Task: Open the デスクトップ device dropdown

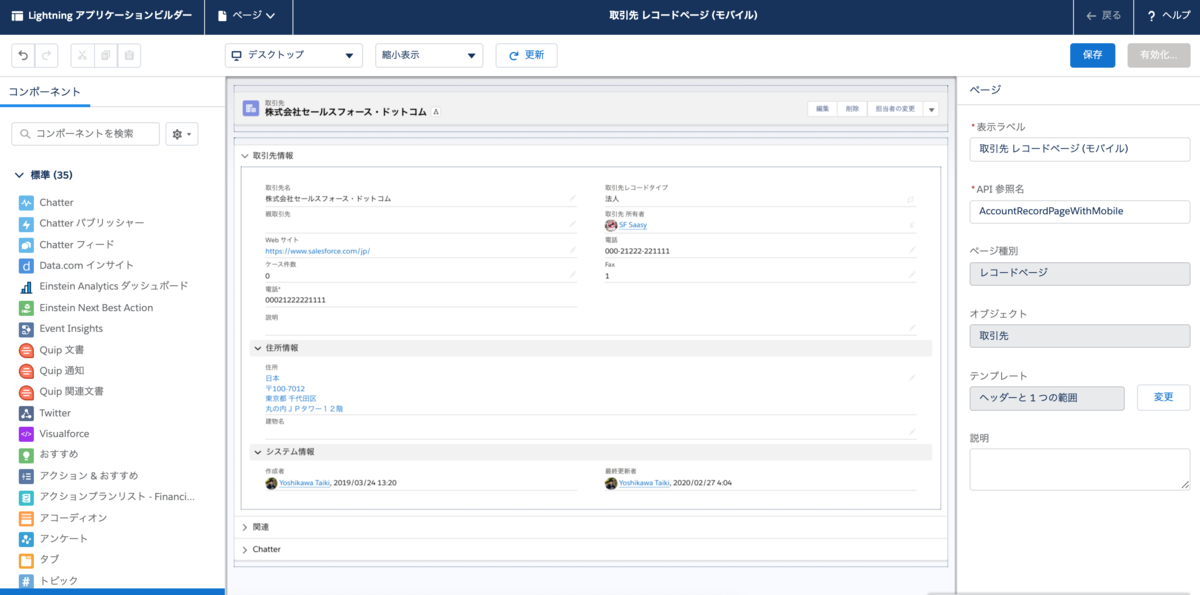Action: (293, 55)
